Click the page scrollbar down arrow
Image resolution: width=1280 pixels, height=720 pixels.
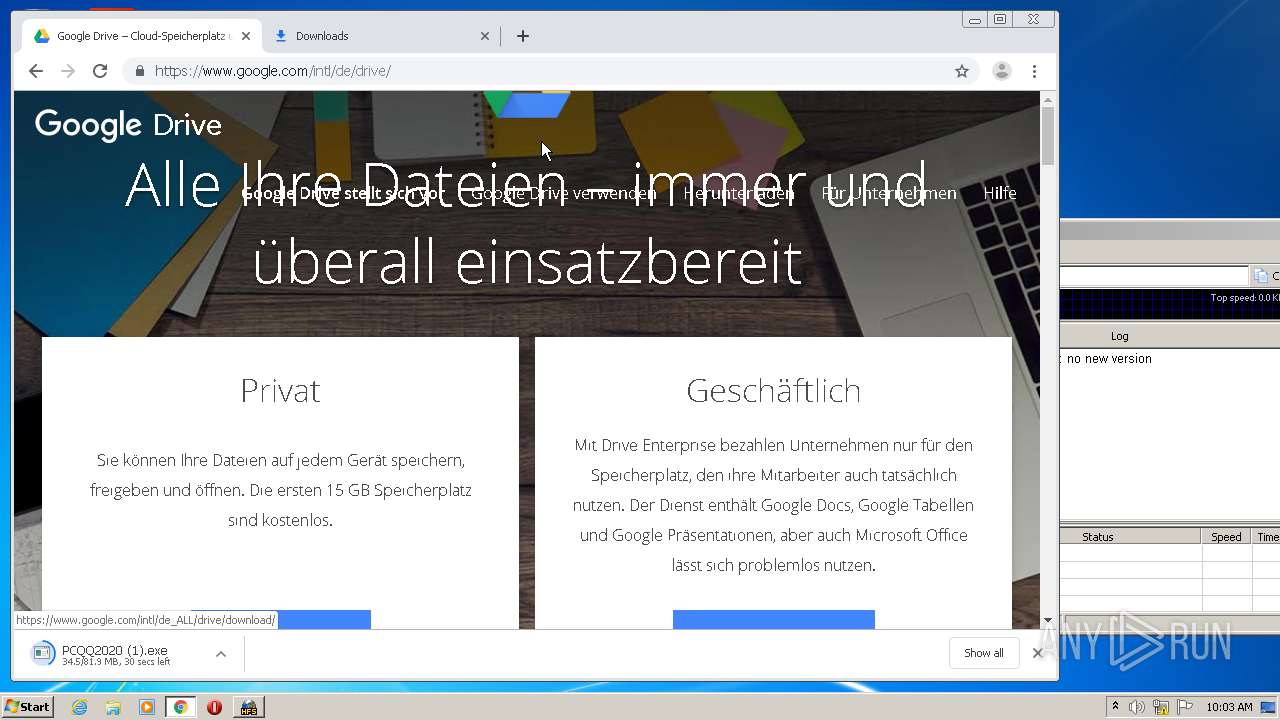coord(1048,620)
